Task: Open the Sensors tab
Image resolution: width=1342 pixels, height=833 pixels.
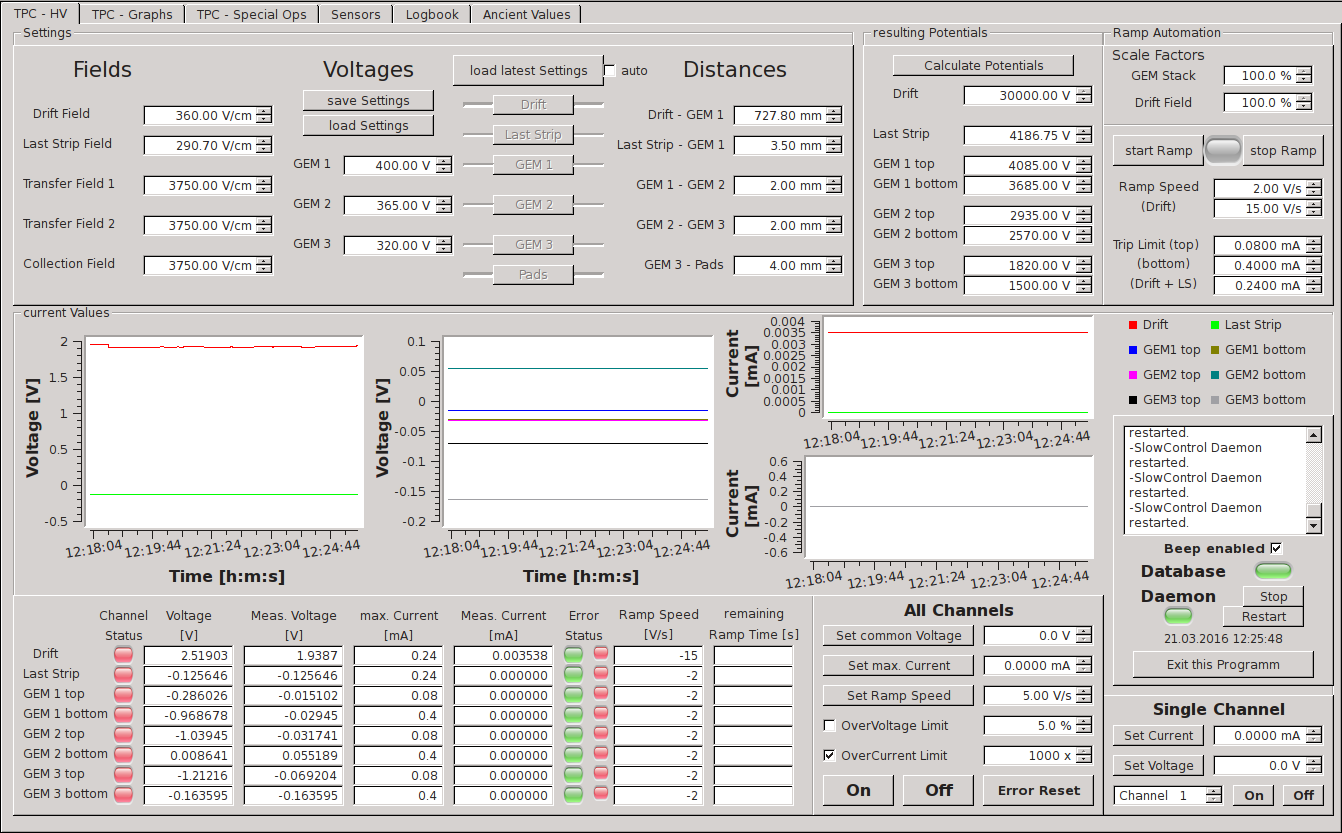Action: click(x=356, y=14)
